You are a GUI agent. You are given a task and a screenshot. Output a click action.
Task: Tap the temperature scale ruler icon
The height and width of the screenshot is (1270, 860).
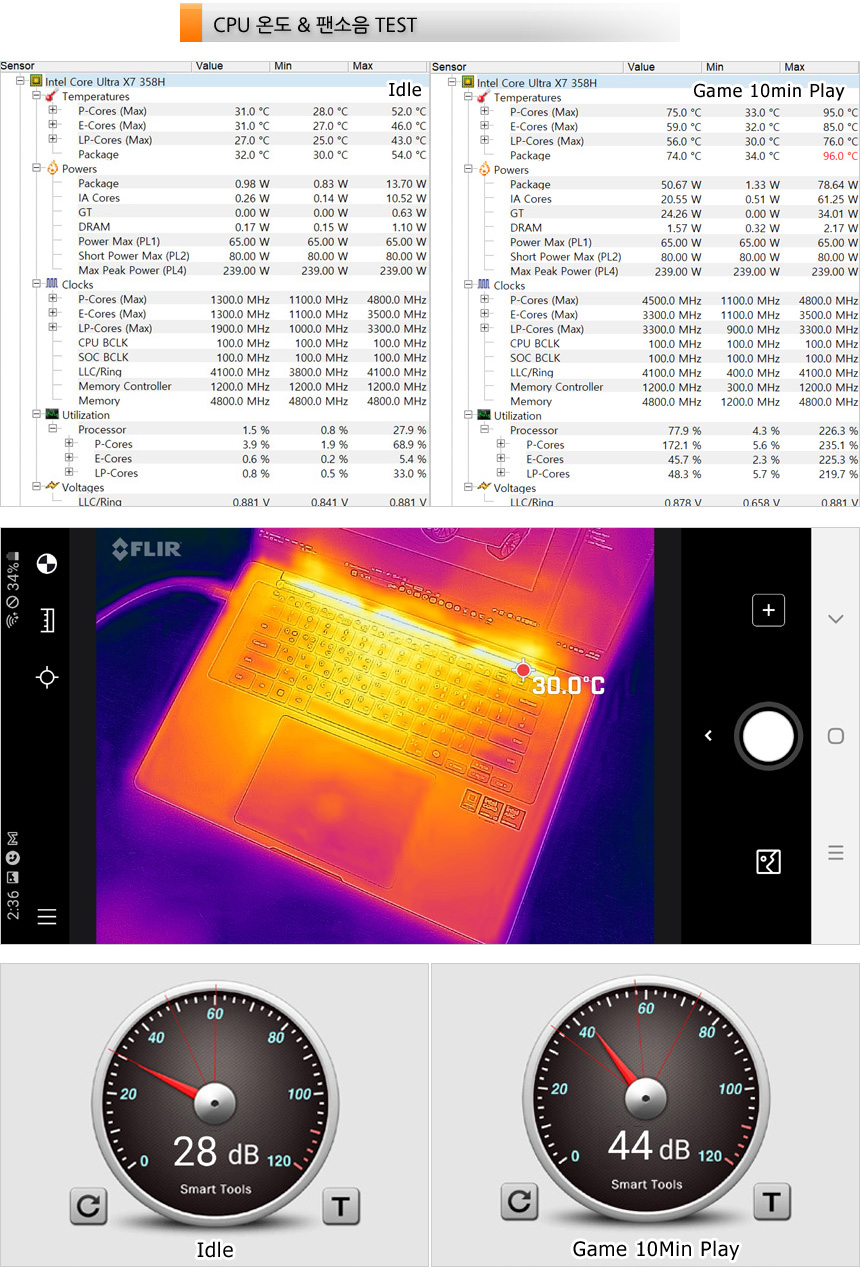pyautogui.click(x=46, y=621)
